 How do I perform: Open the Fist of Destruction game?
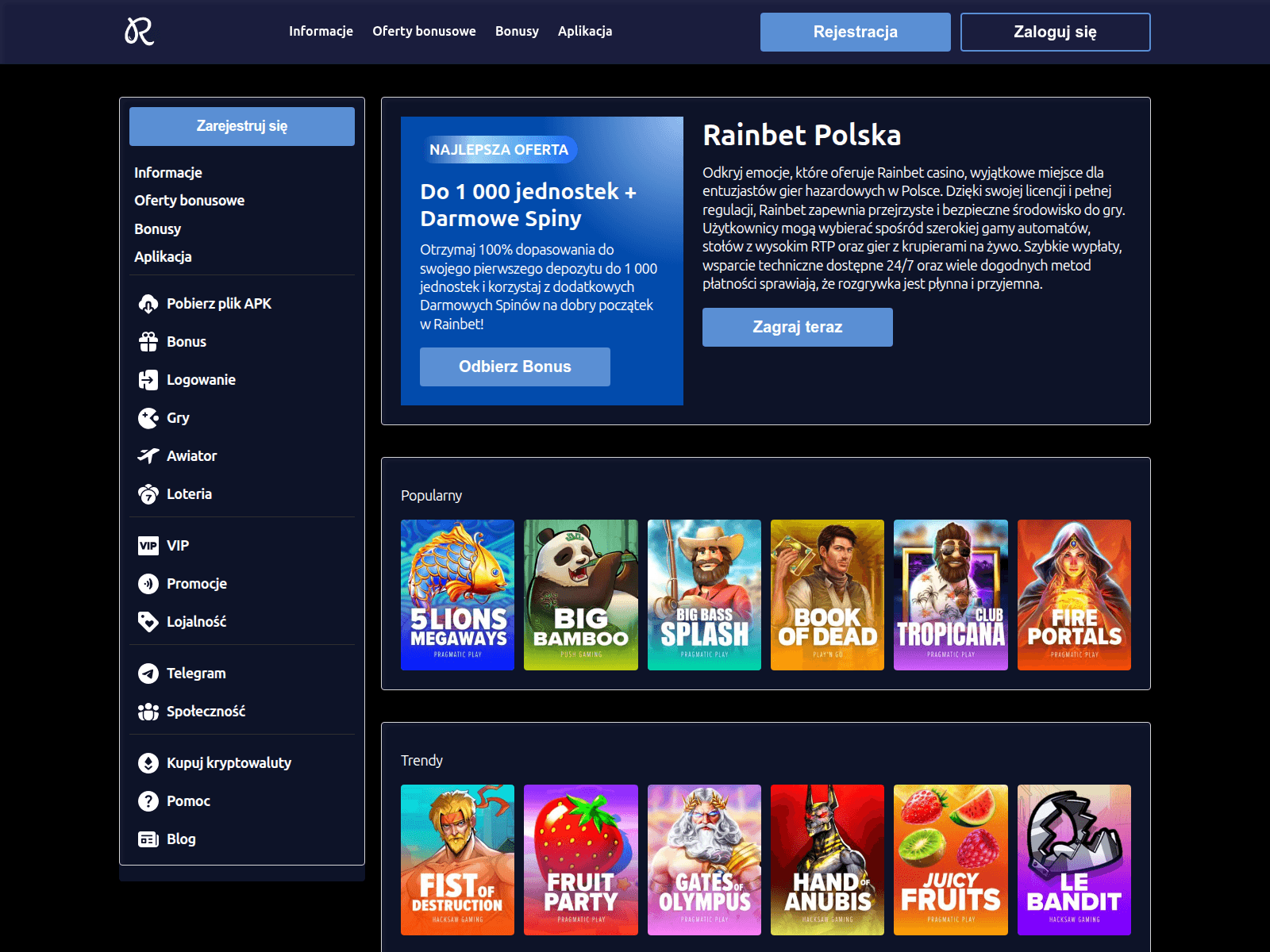click(x=457, y=860)
